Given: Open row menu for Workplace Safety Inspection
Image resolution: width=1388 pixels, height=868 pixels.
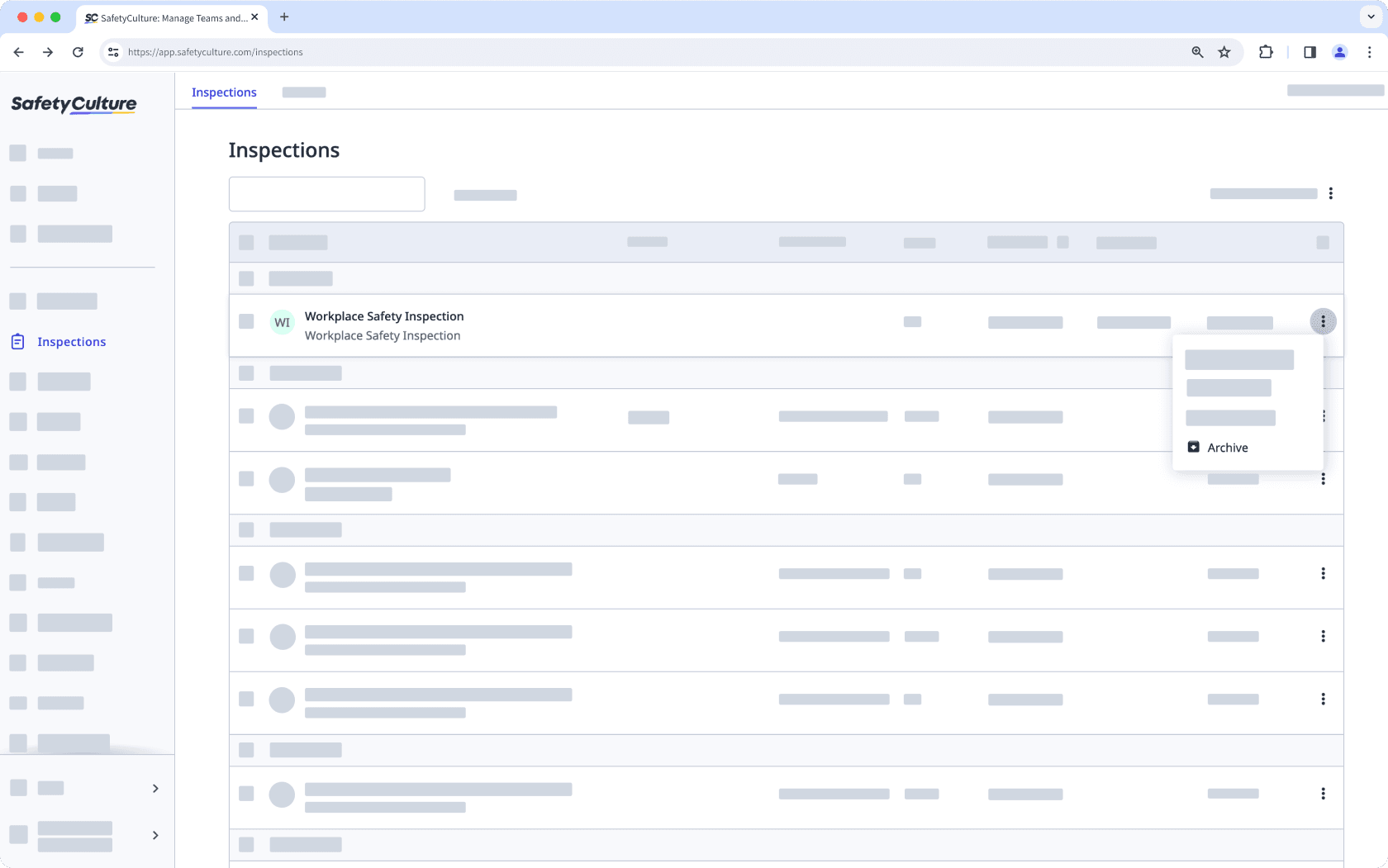Looking at the screenshot, I should 1323,322.
